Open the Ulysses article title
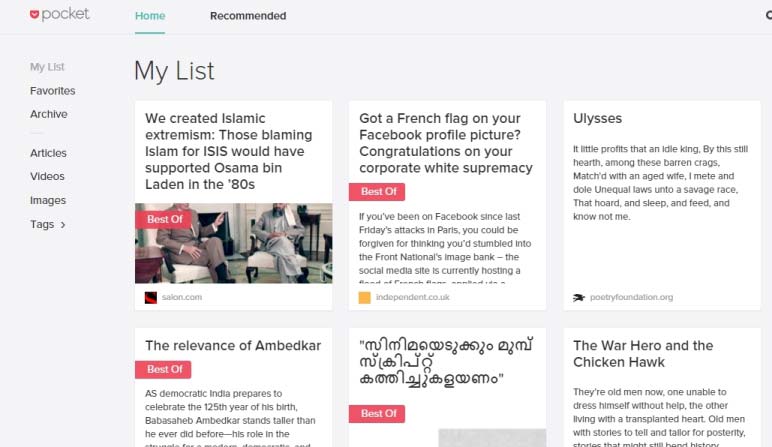 [597, 119]
